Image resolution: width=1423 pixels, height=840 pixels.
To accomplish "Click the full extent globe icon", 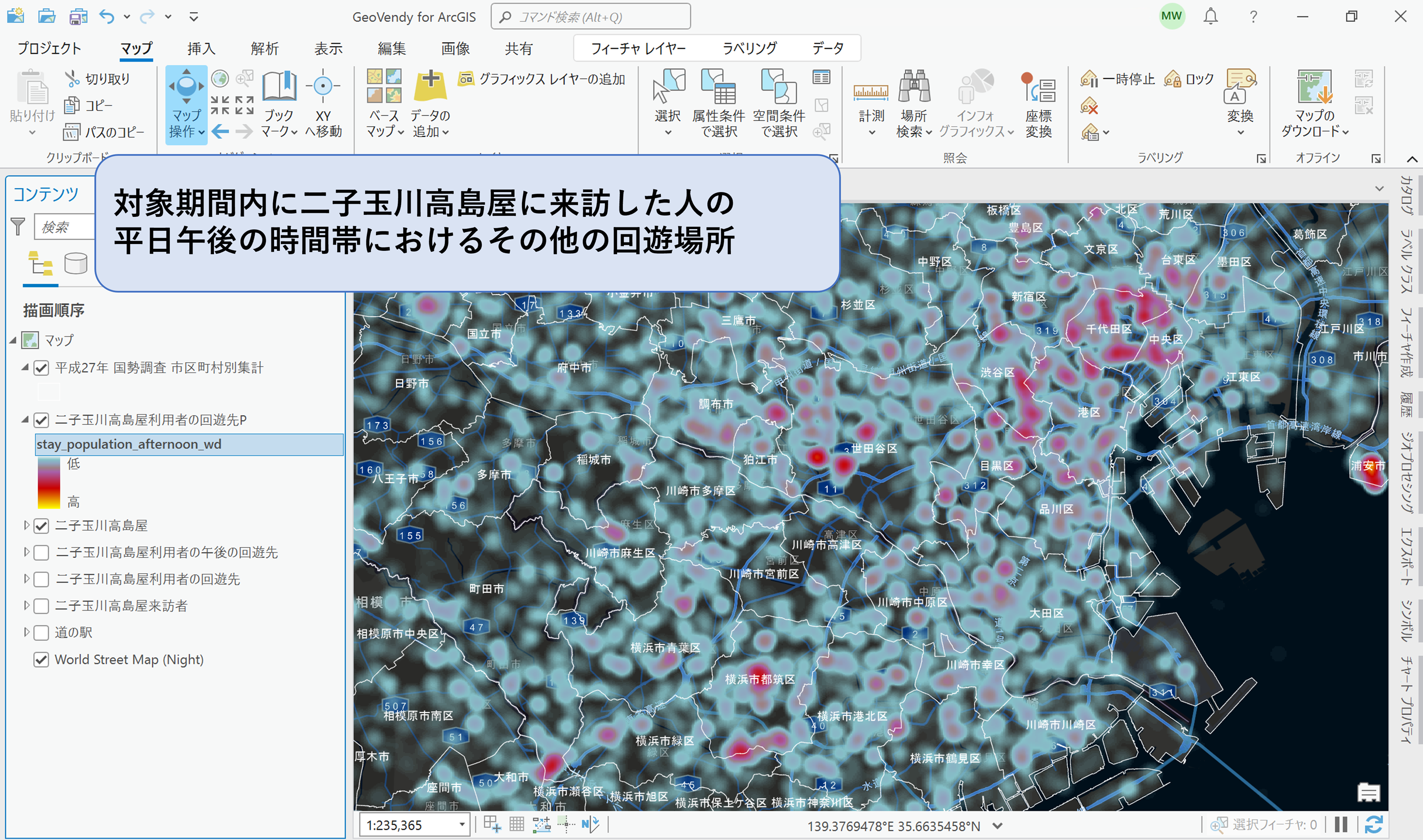I will coord(220,79).
